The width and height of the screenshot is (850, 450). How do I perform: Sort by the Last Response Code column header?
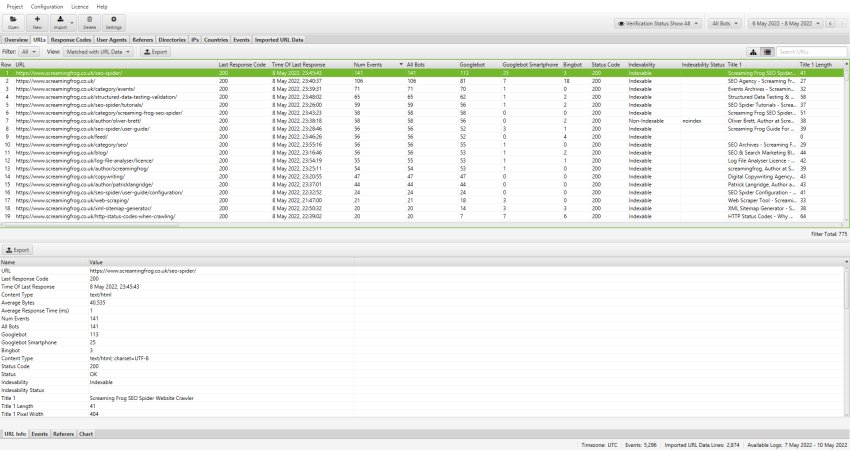(242, 65)
